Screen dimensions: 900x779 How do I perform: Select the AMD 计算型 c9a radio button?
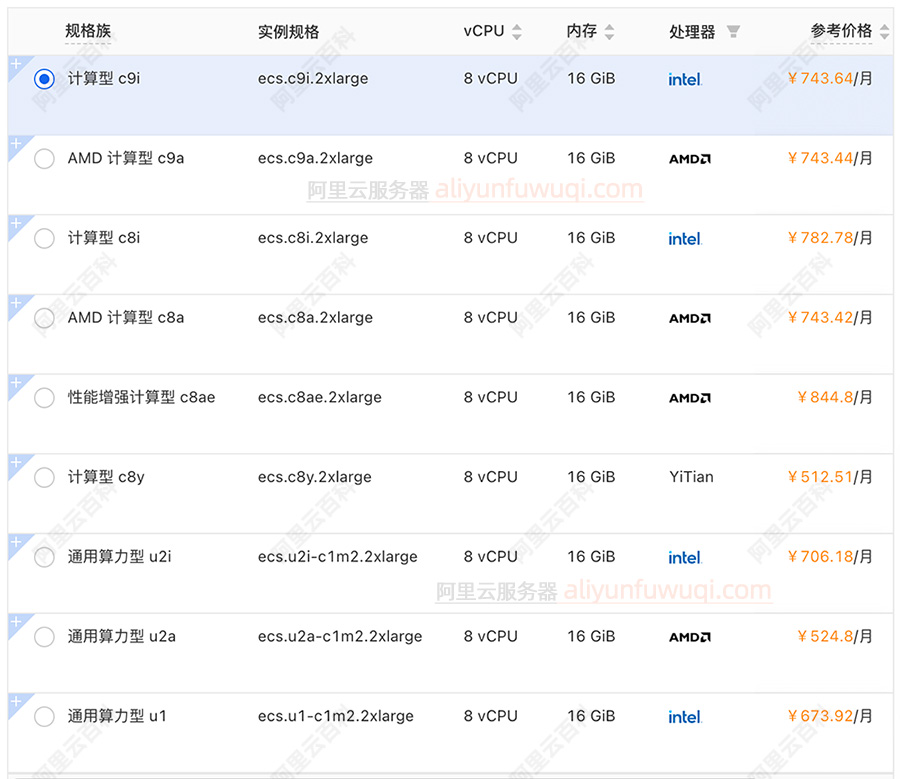(x=44, y=159)
